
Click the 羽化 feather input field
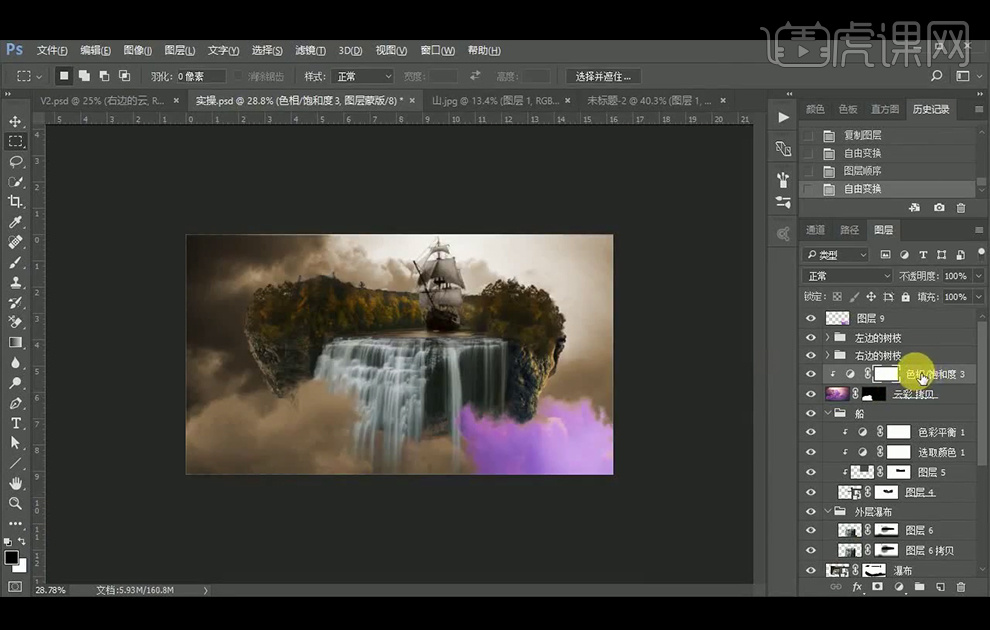point(202,76)
